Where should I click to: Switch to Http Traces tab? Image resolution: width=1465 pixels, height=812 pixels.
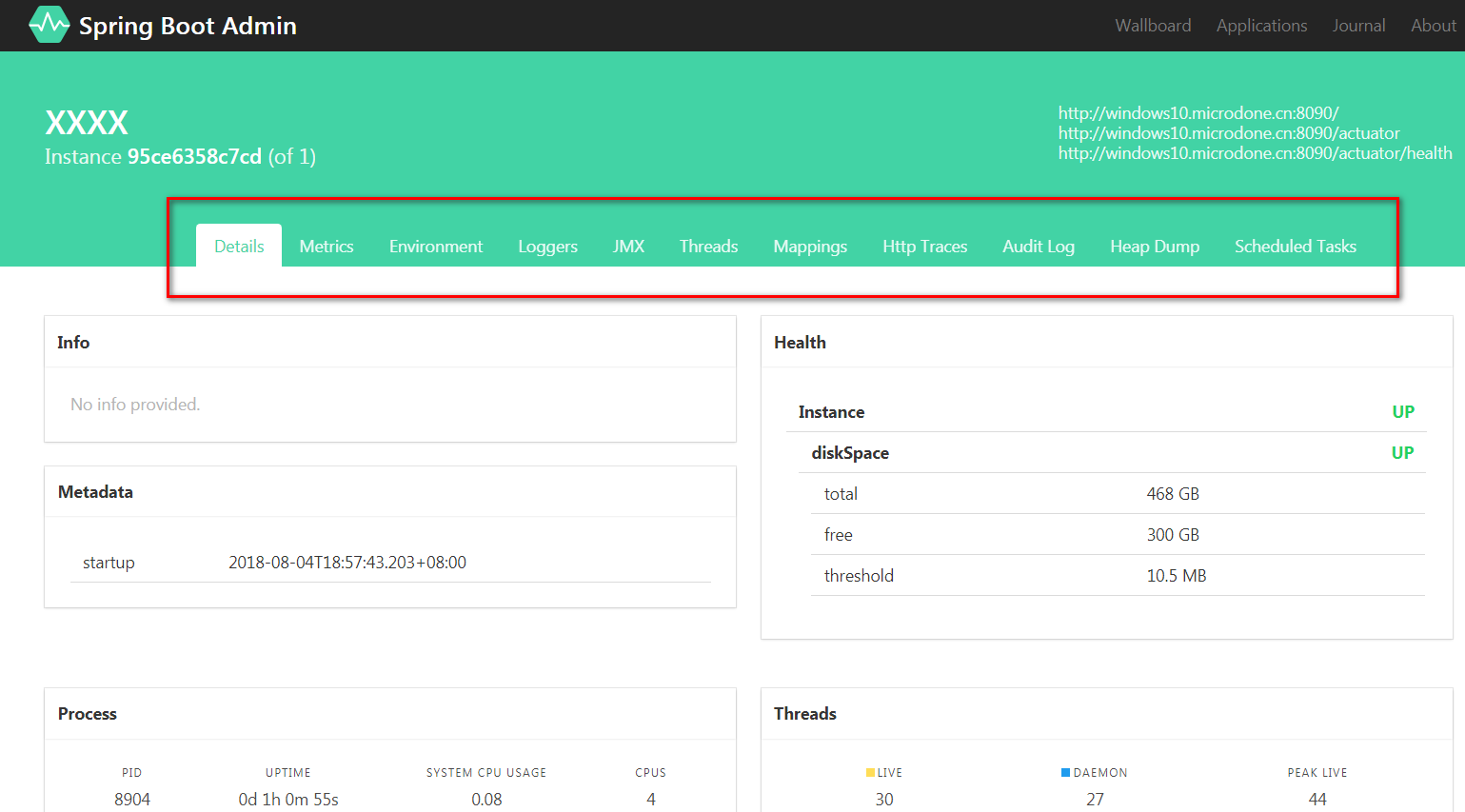[x=924, y=246]
